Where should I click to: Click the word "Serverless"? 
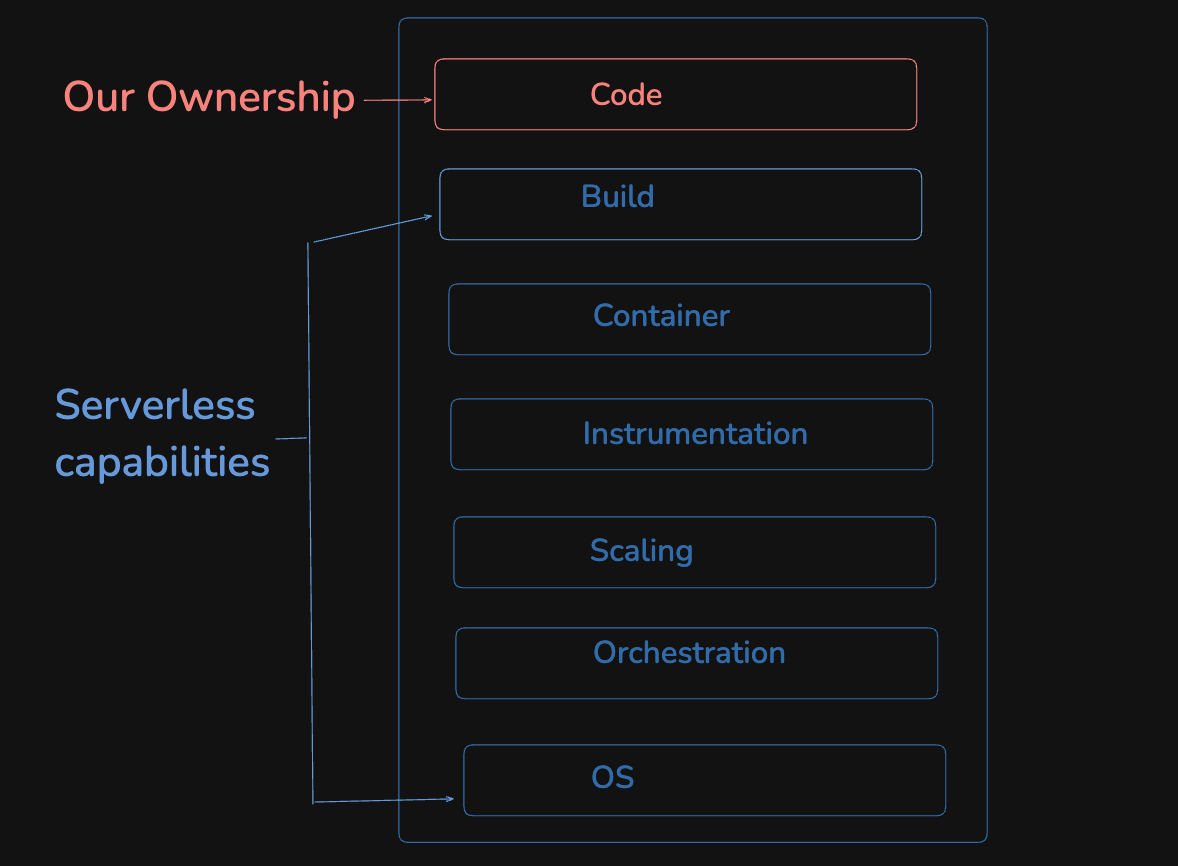[x=155, y=405]
